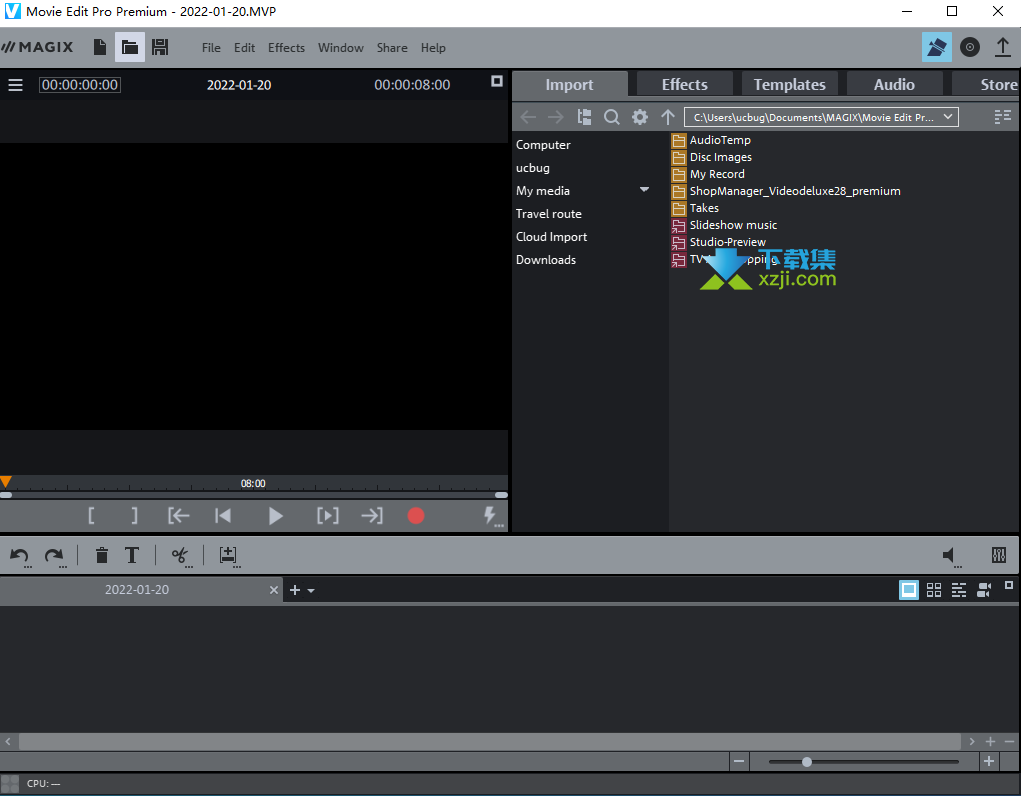Screen dimensions: 1021x796
Task: Click the current timecode field 00:00:00:00
Action: tap(80, 85)
